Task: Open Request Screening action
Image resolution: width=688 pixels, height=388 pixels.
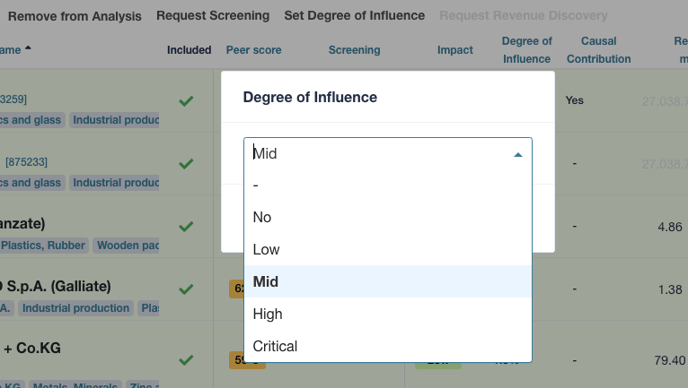Action: coord(213,15)
